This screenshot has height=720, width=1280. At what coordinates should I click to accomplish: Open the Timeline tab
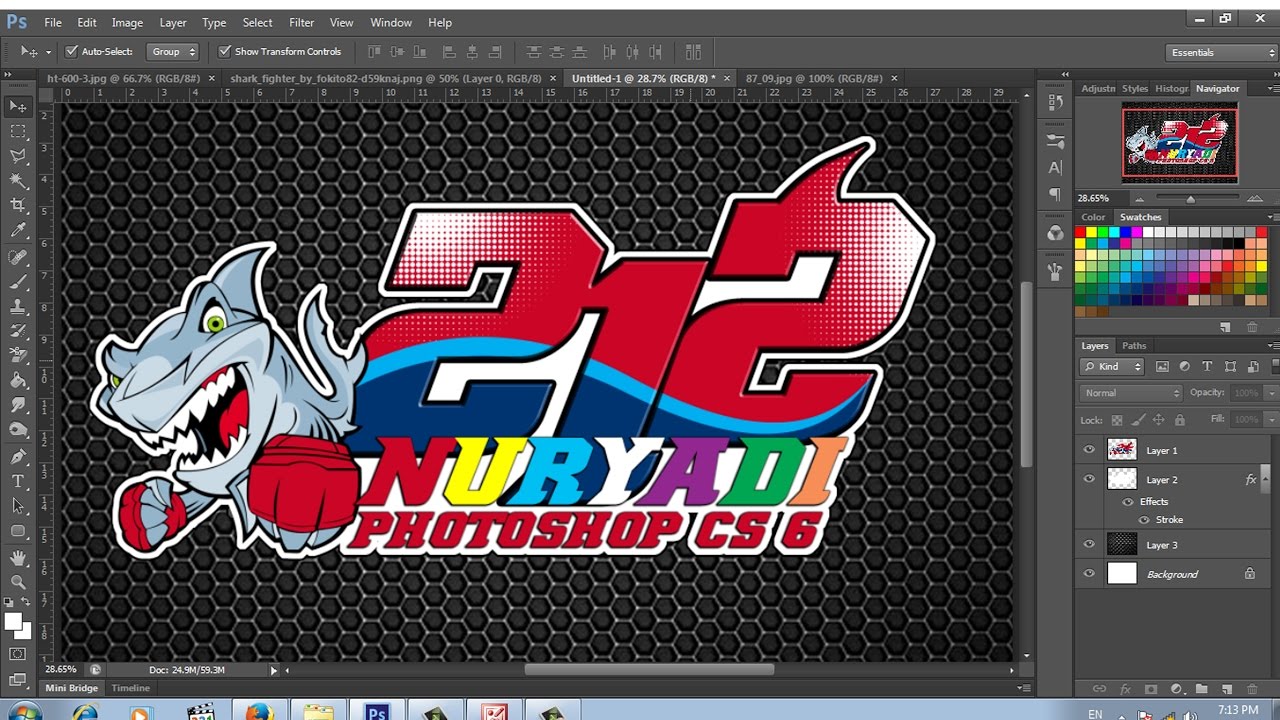[131, 688]
